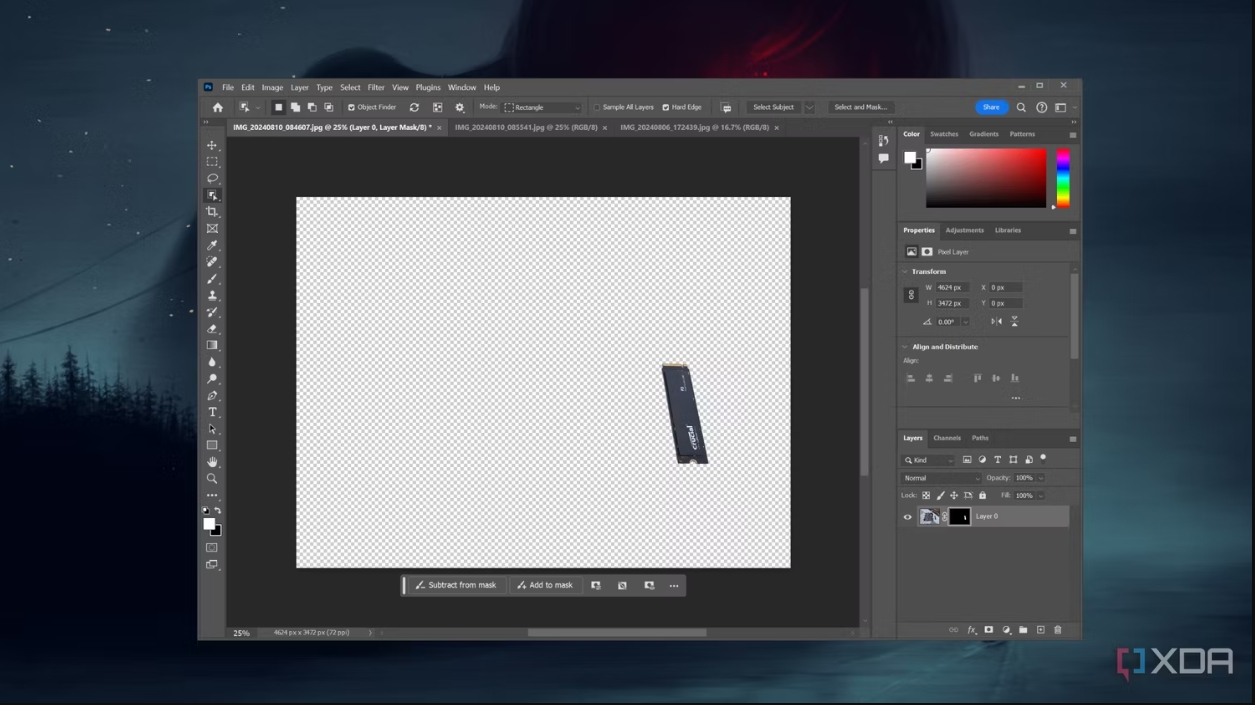Select the Gradient tool
Screen dimensions: 1255x705
click(x=212, y=345)
